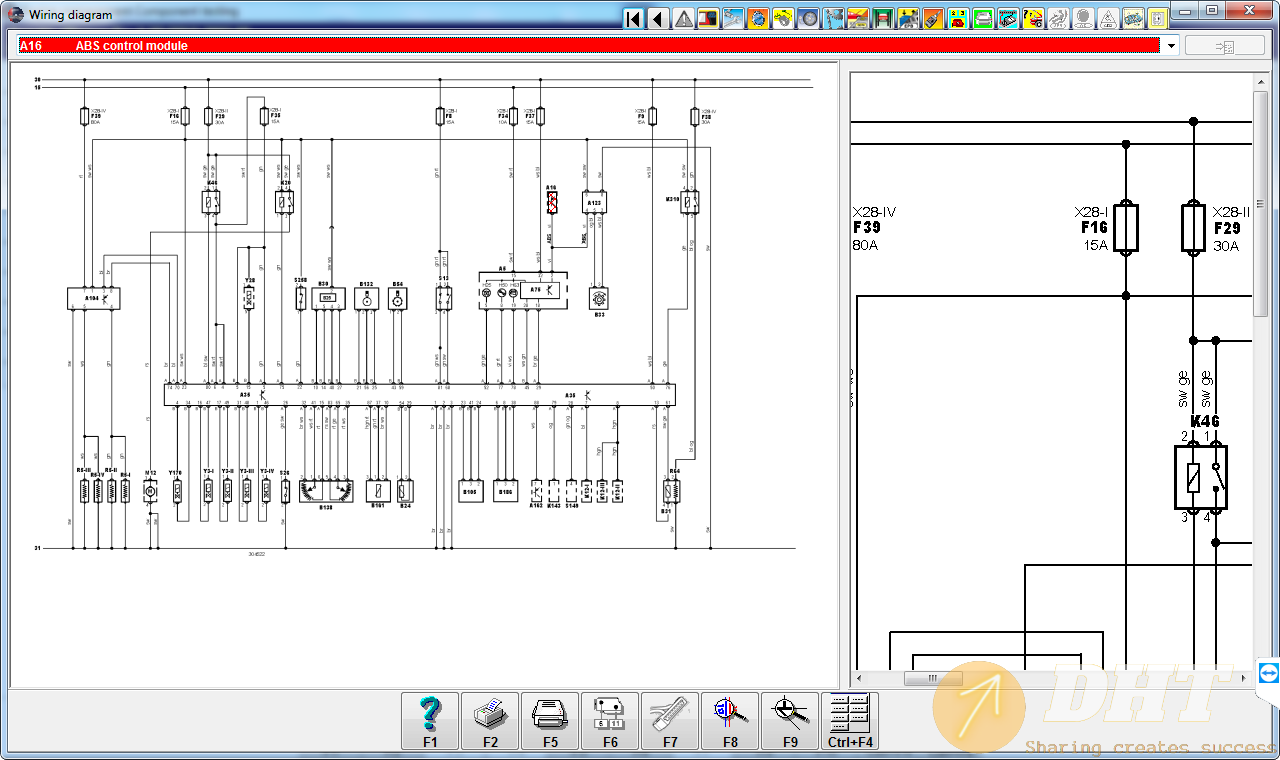Screen dimensions: 1280x760
Task: Click the greyed-out button beside the component dropdown
Action: click(1224, 46)
